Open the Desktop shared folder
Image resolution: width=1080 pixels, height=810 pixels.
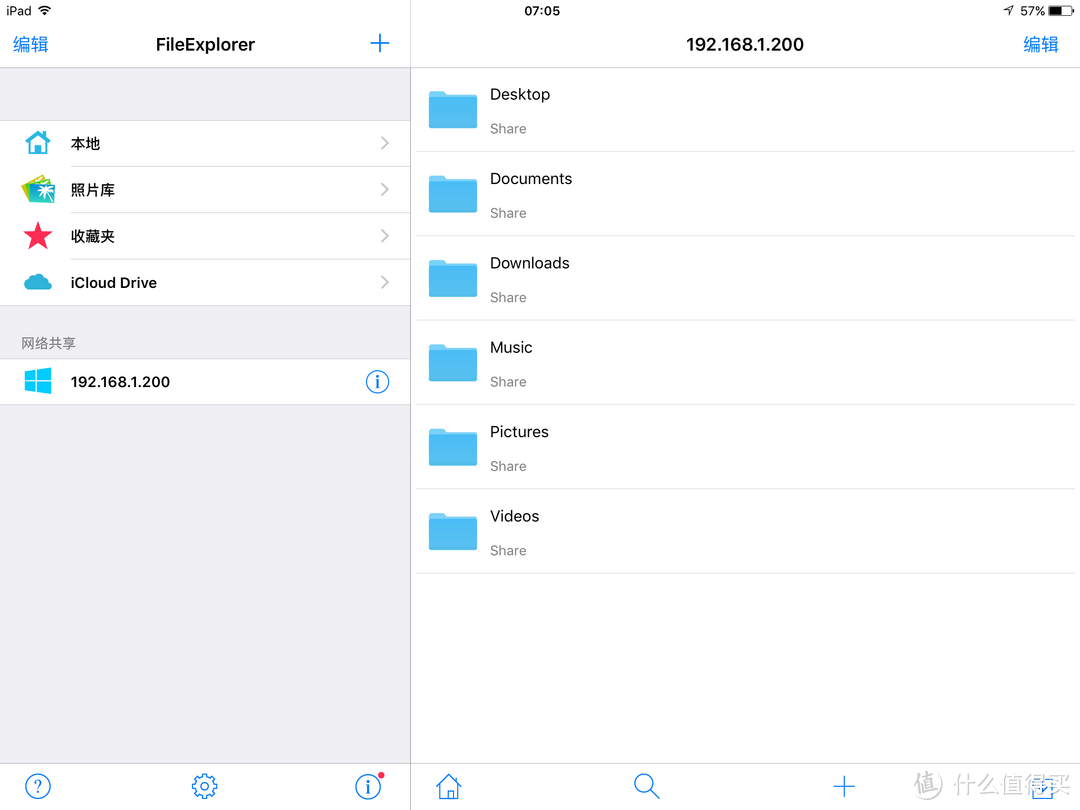[x=520, y=109]
